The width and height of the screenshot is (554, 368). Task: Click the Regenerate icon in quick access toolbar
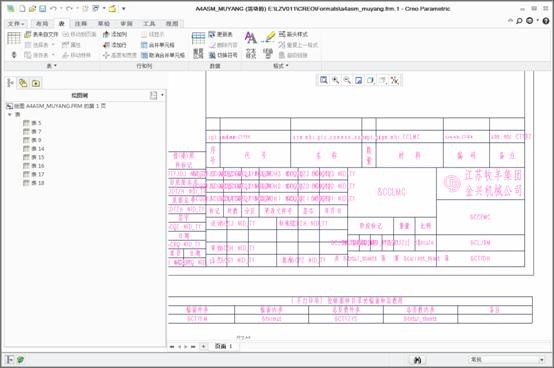pos(85,8)
